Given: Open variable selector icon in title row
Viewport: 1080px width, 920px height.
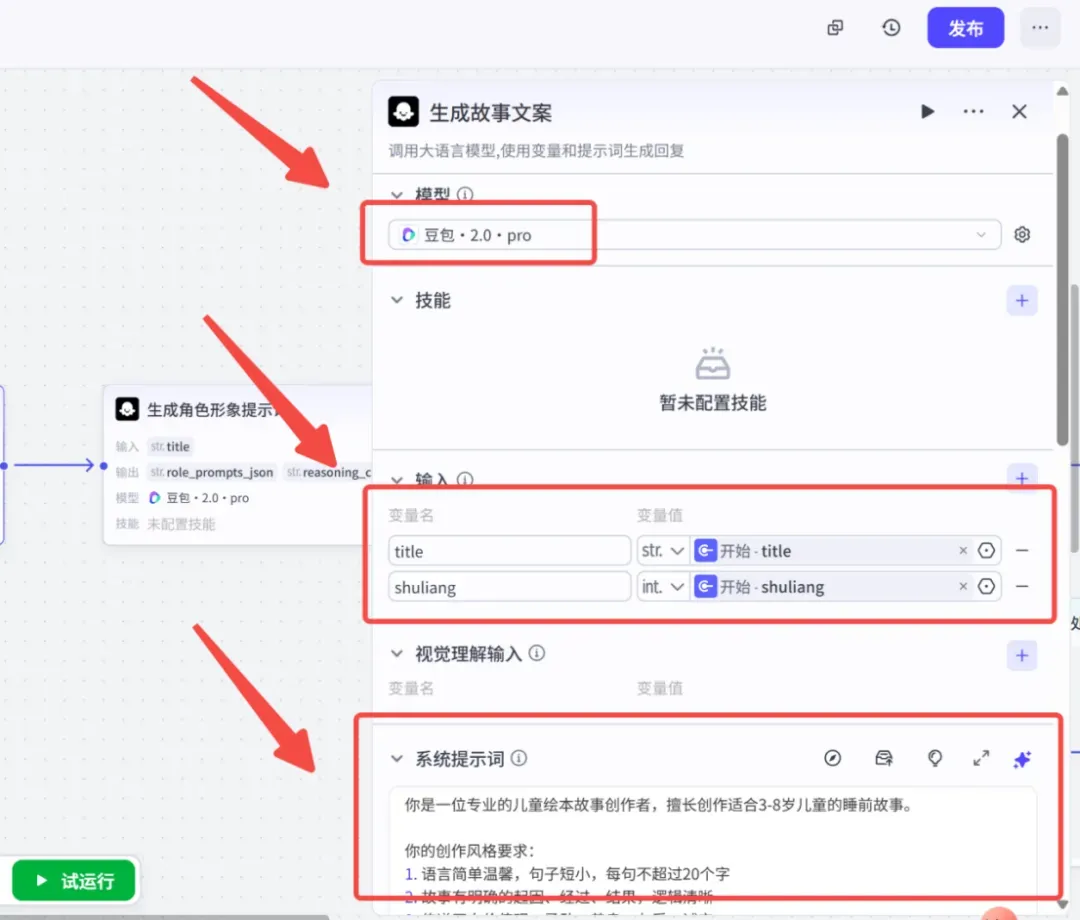Looking at the screenshot, I should coord(986,551).
